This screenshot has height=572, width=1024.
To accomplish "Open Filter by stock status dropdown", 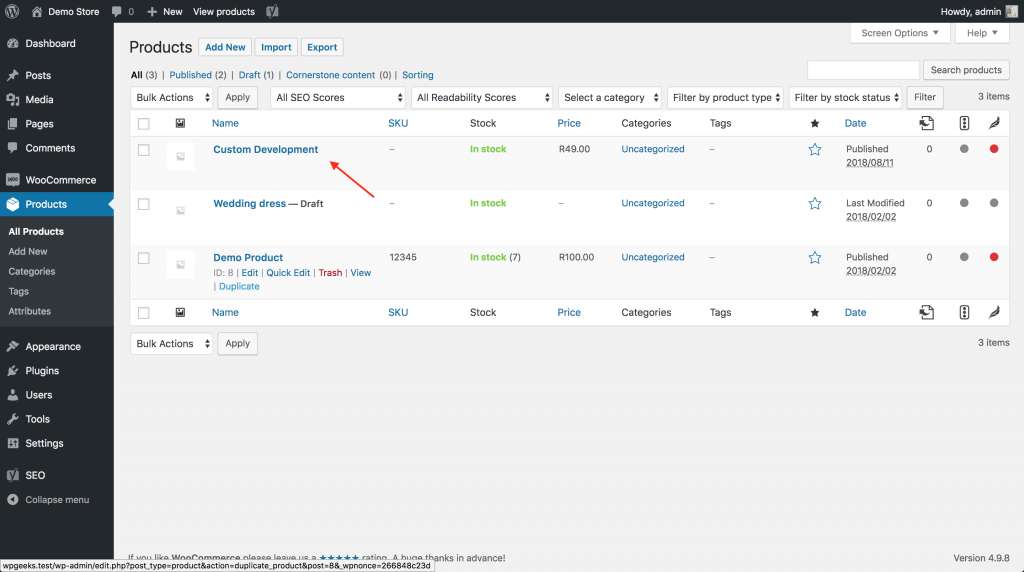I will pos(845,97).
